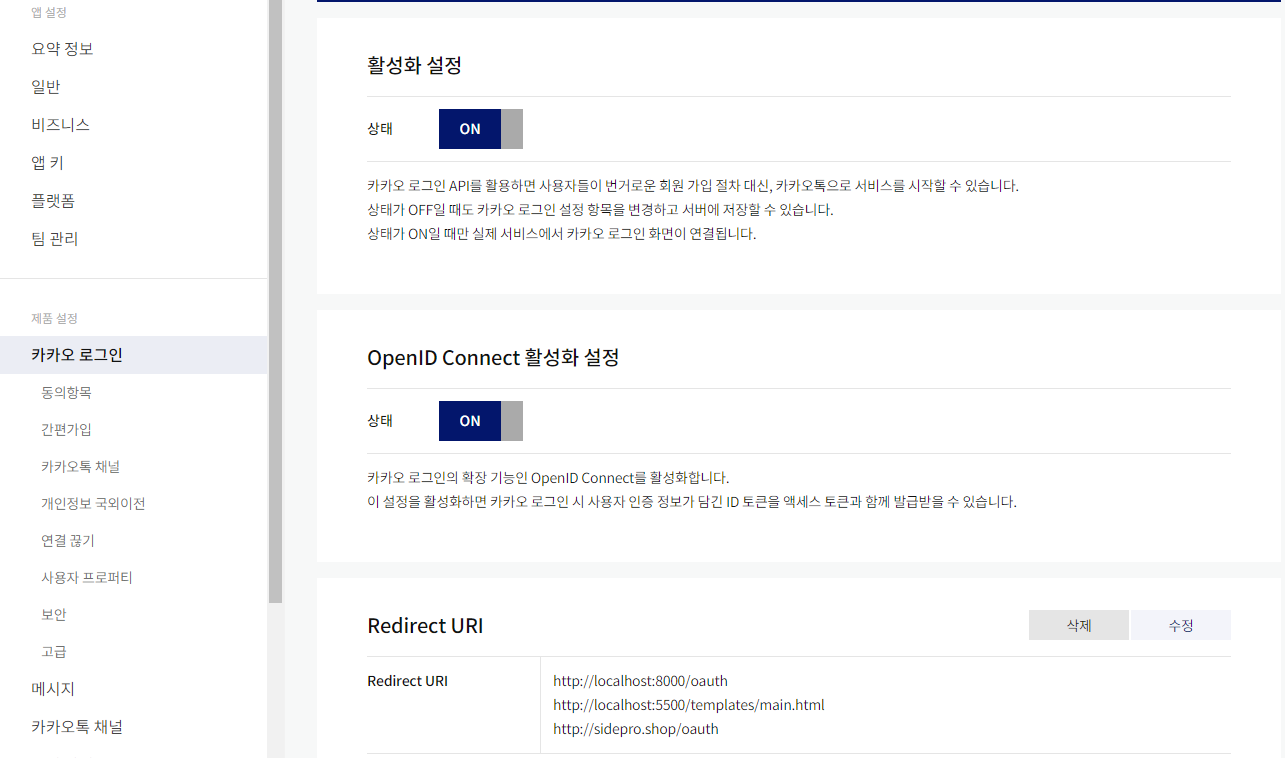
Task: Click the 활성화 설정 heading
Action: pos(415,66)
